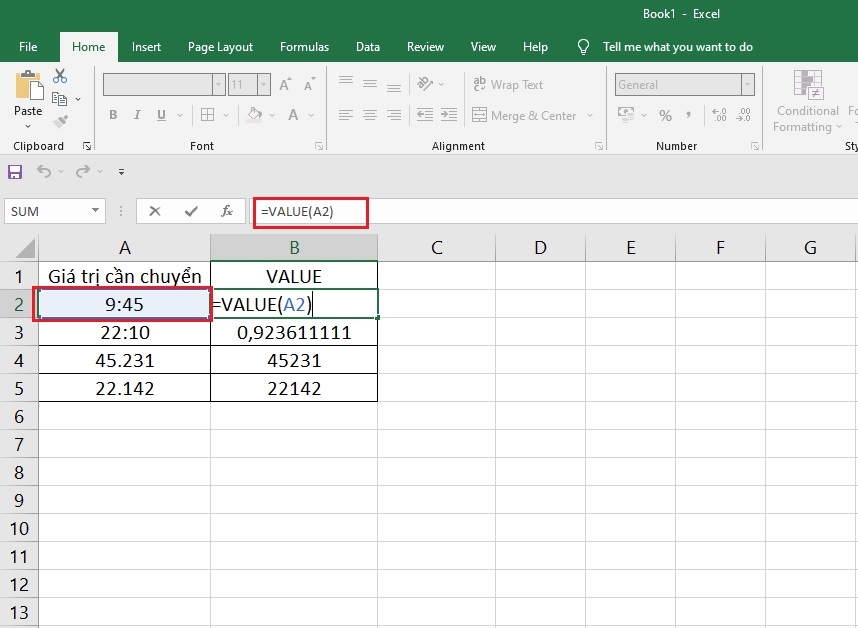Open the General number format dropdown
858x628 pixels.
pos(747,84)
